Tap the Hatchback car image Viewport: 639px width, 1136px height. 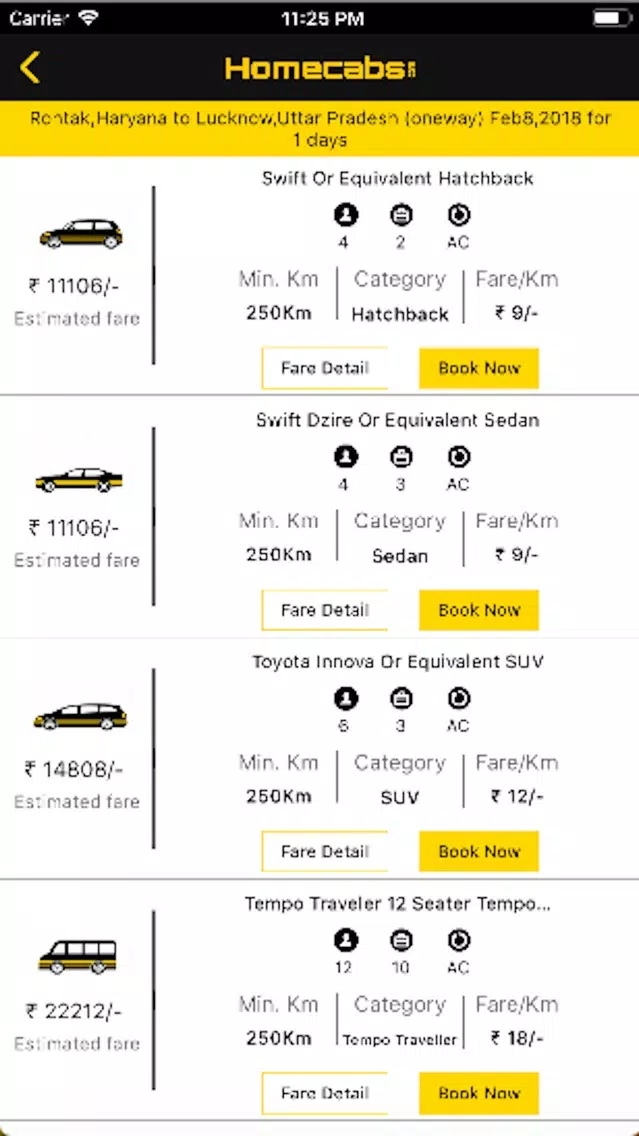(81, 234)
